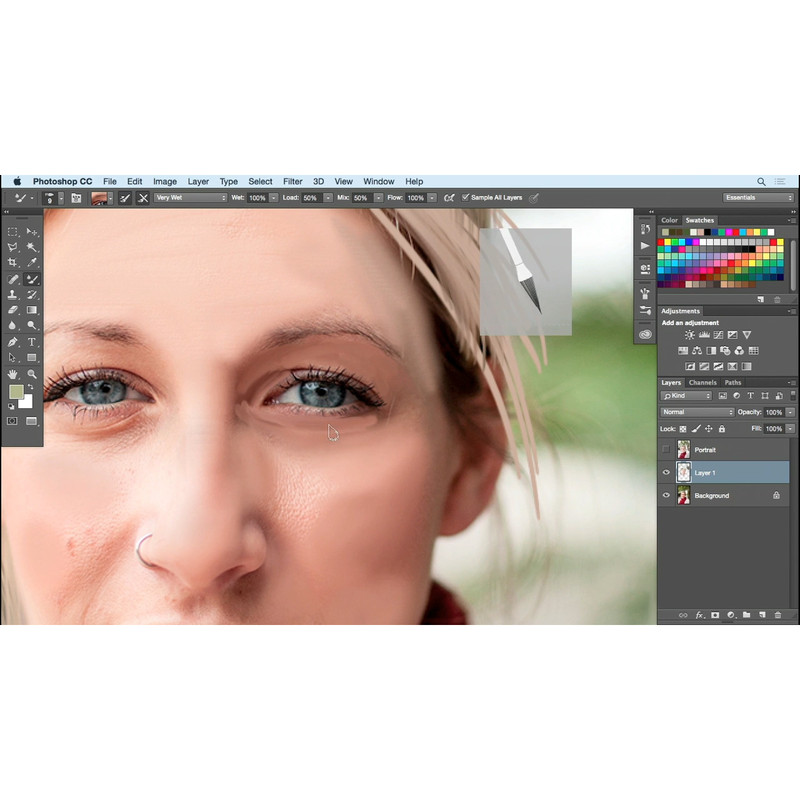Create a new layer in Layers panel
This screenshot has height=800, width=800.
click(761, 615)
